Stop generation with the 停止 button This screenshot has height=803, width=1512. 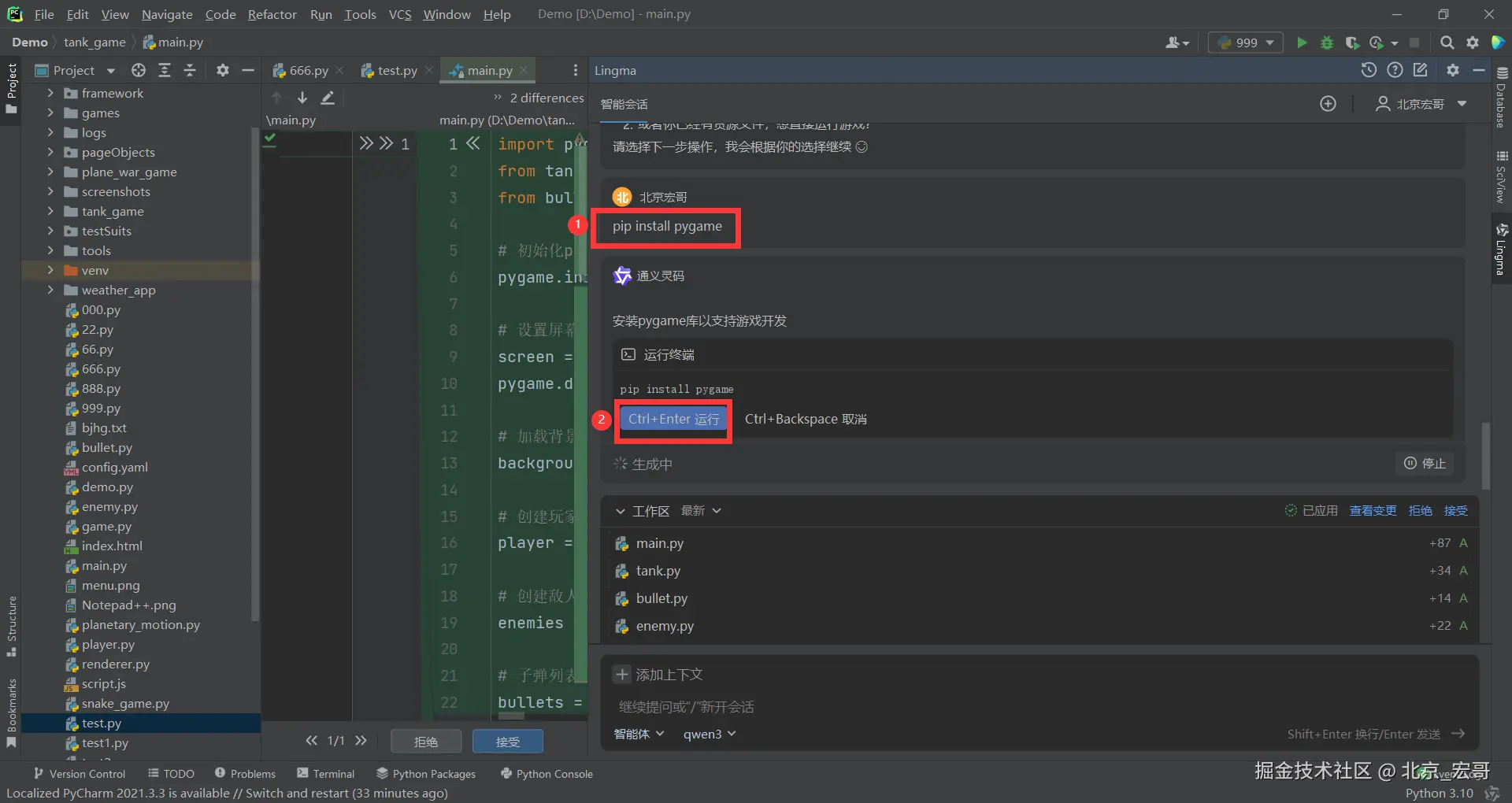point(1425,464)
